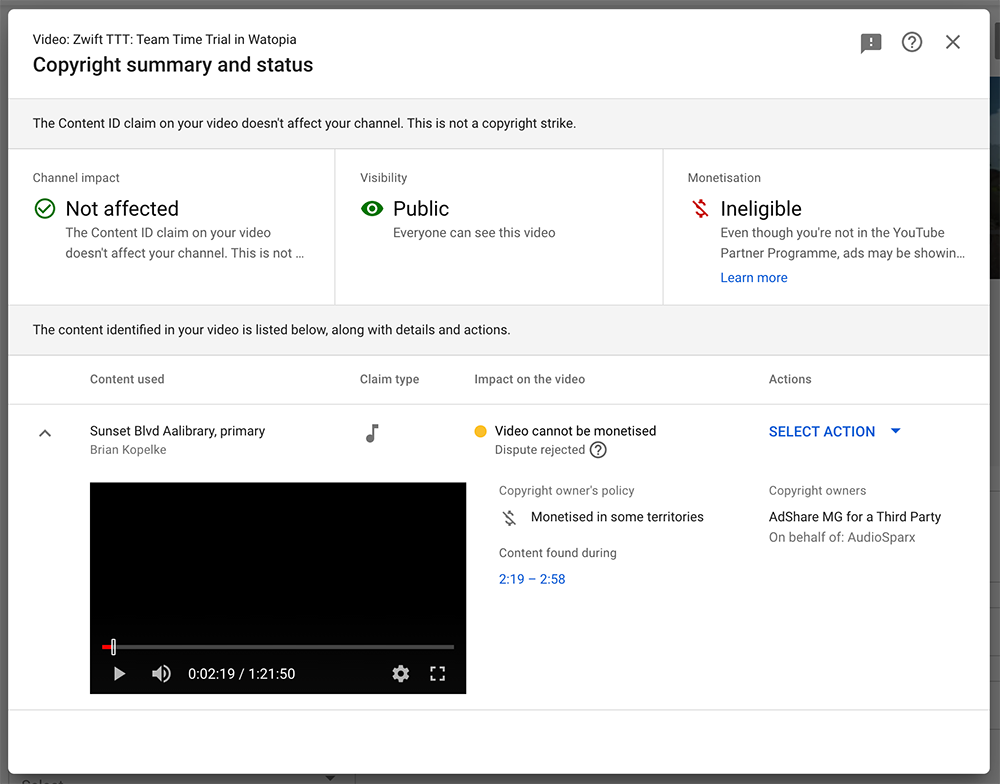This screenshot has width=1000, height=784.
Task: Collapse the Sunset Blvd claim row
Action: pos(45,433)
